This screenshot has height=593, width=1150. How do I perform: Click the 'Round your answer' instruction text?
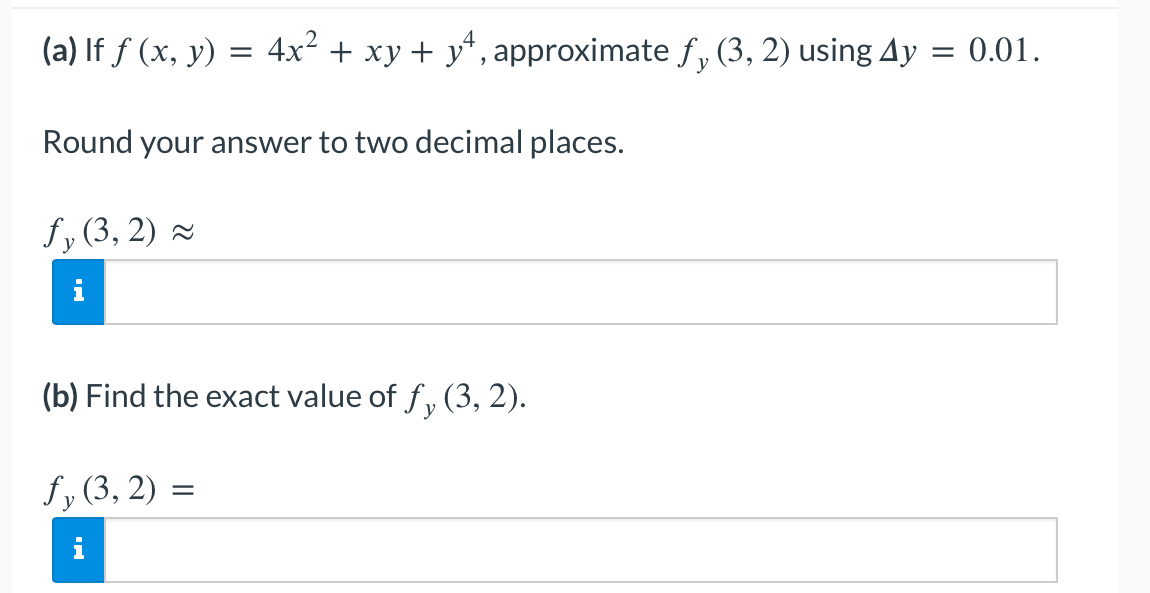click(x=331, y=143)
